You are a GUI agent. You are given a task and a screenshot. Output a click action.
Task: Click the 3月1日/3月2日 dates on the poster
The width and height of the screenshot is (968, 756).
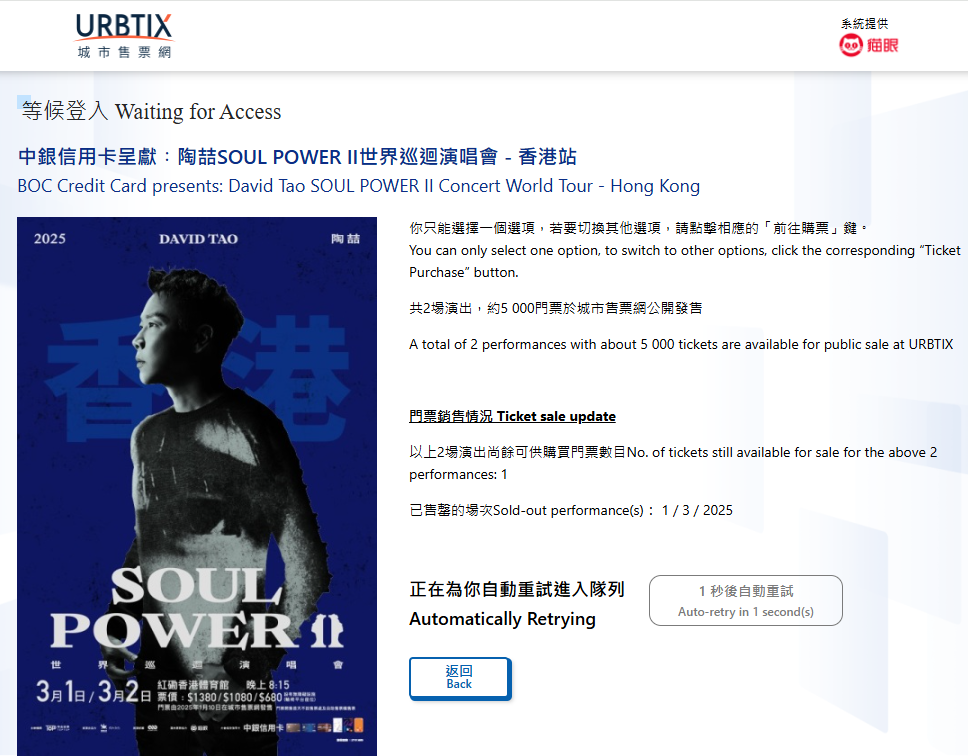(x=93, y=691)
